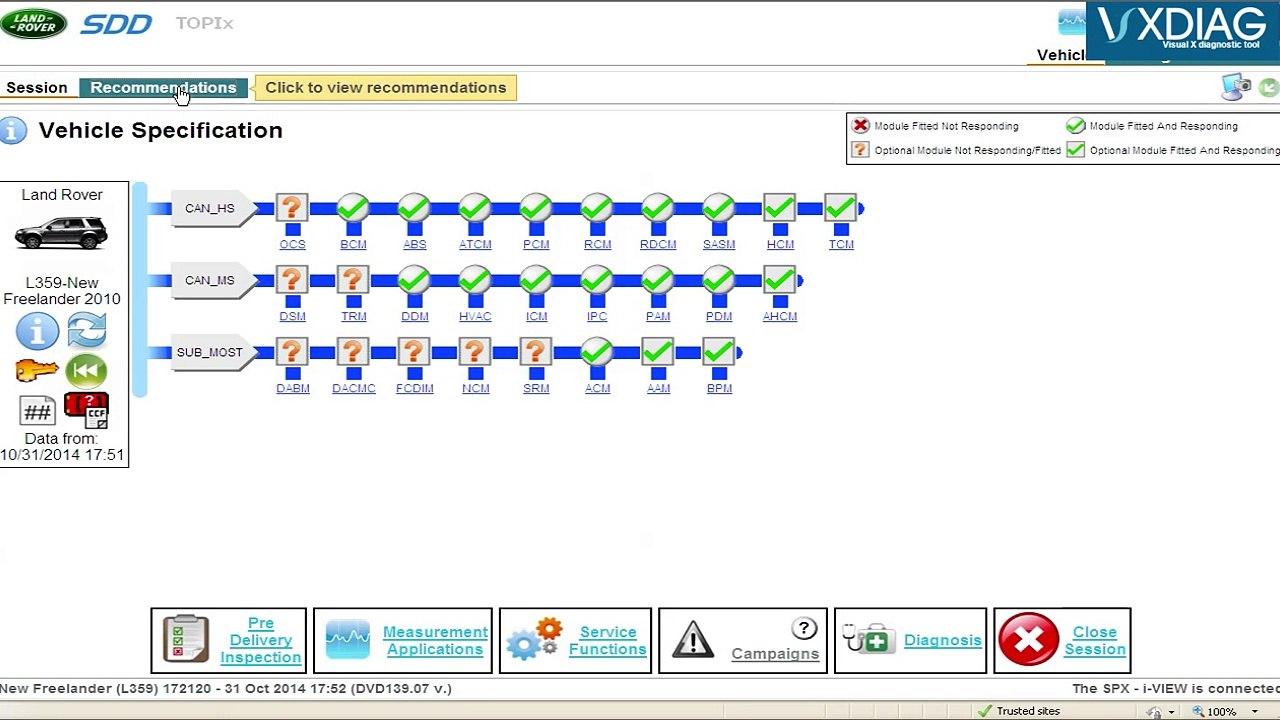The width and height of the screenshot is (1280, 720).
Task: Click the ABS module check icon
Action: (x=414, y=208)
